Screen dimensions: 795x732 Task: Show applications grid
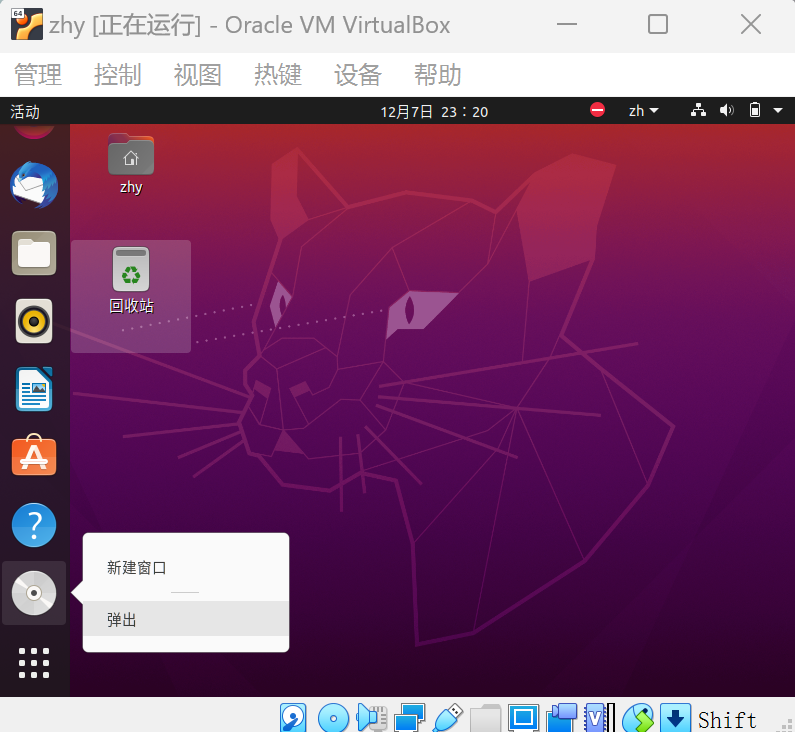point(34,663)
